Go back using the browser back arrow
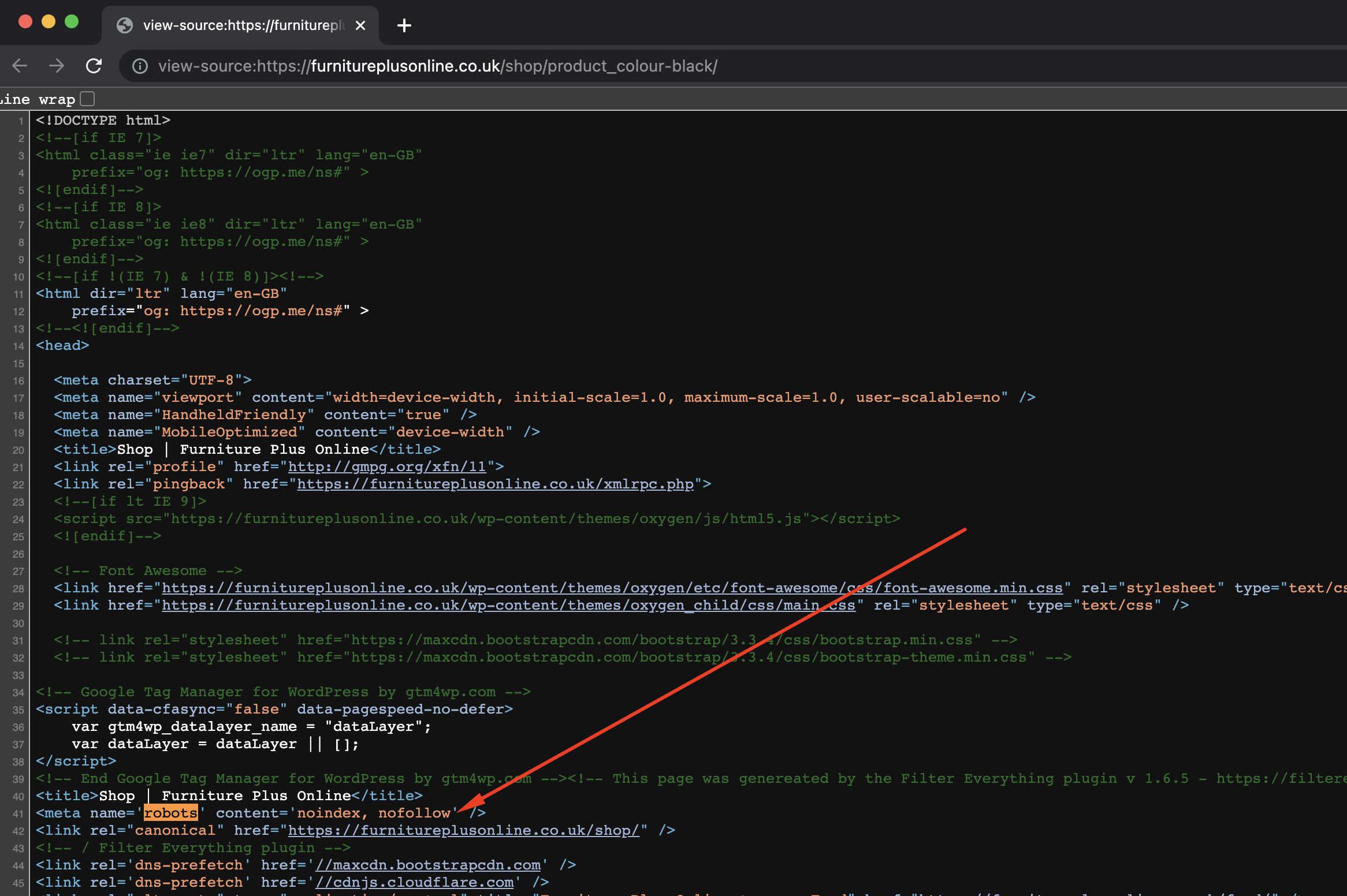Screen dimensions: 1347x896 (20, 66)
